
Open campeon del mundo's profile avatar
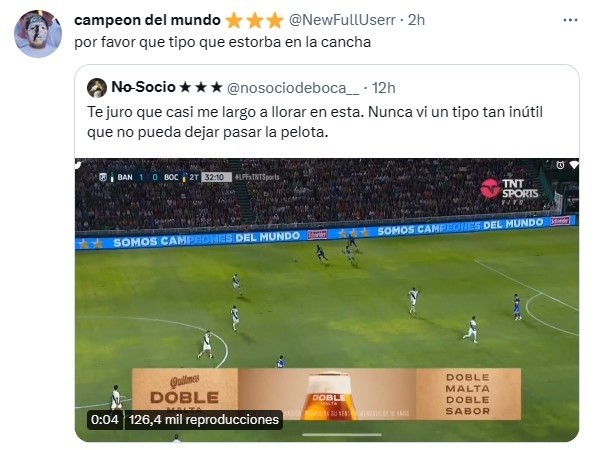(x=38, y=34)
